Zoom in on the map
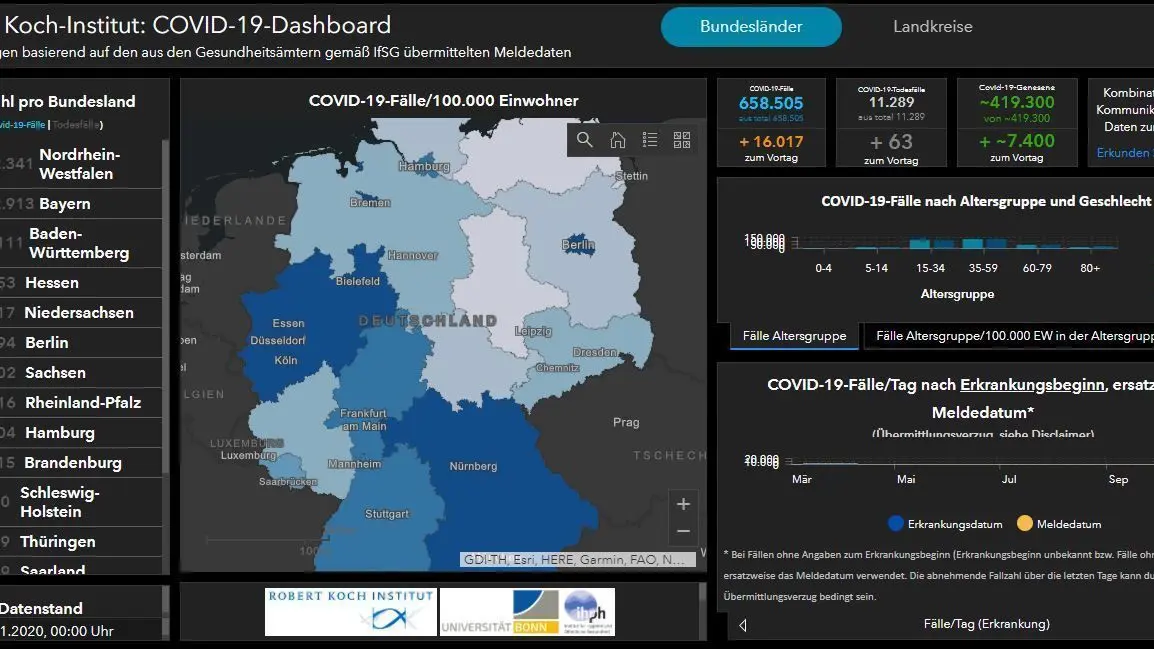The height and width of the screenshot is (649, 1154). tap(683, 504)
